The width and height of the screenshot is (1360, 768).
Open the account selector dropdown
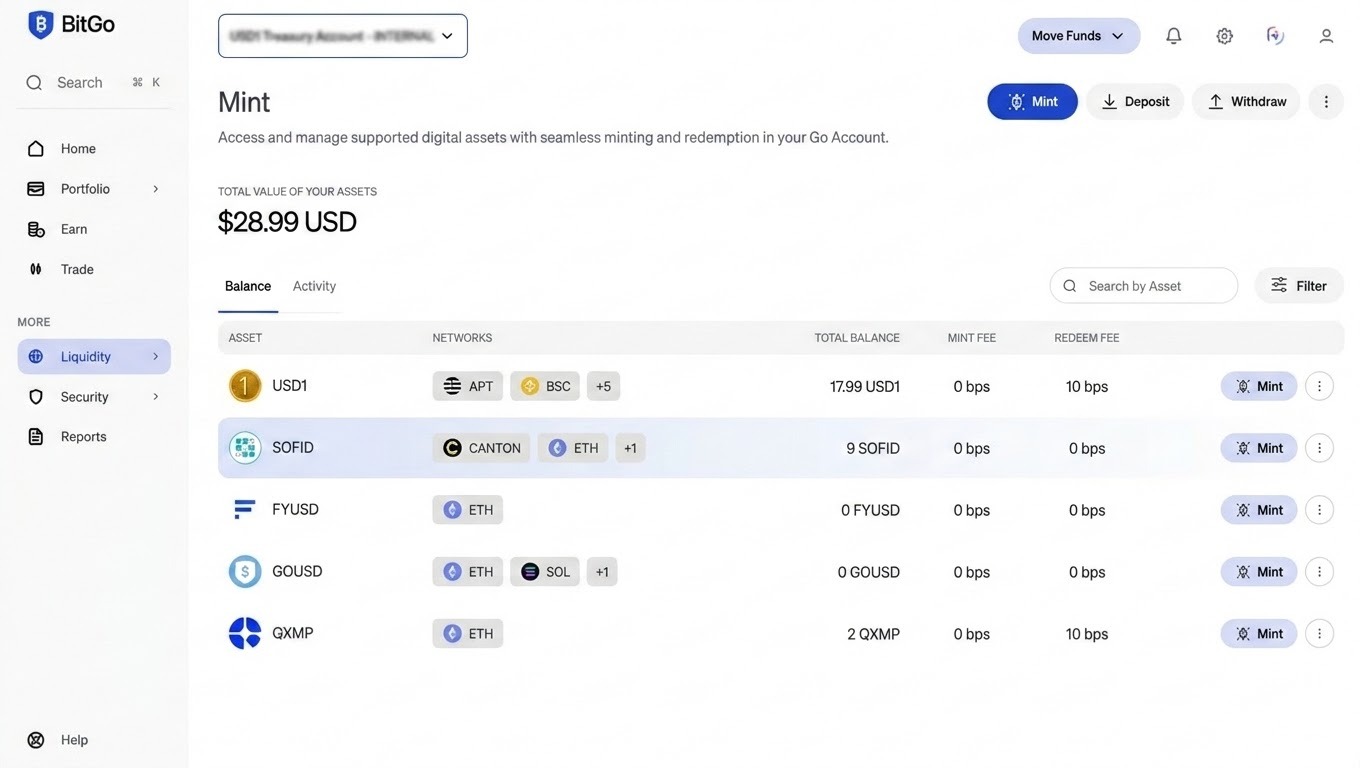point(343,36)
